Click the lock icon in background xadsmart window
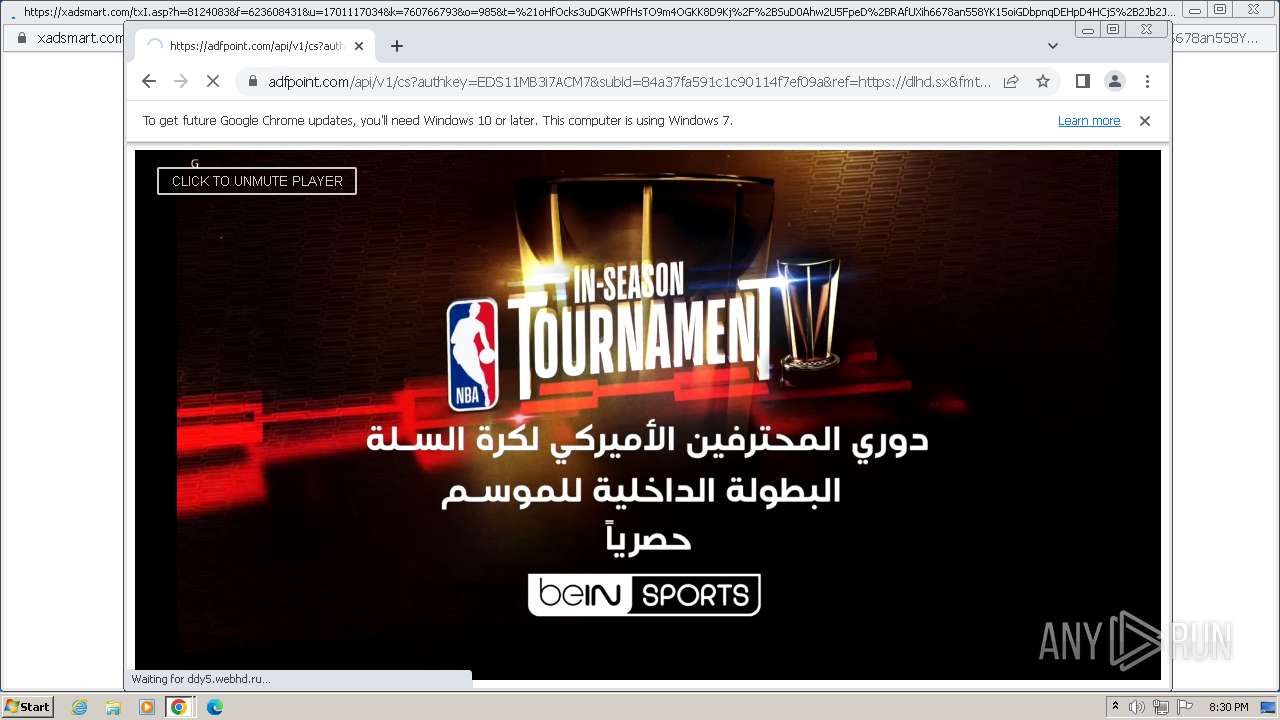1280x720 pixels. pos(21,38)
